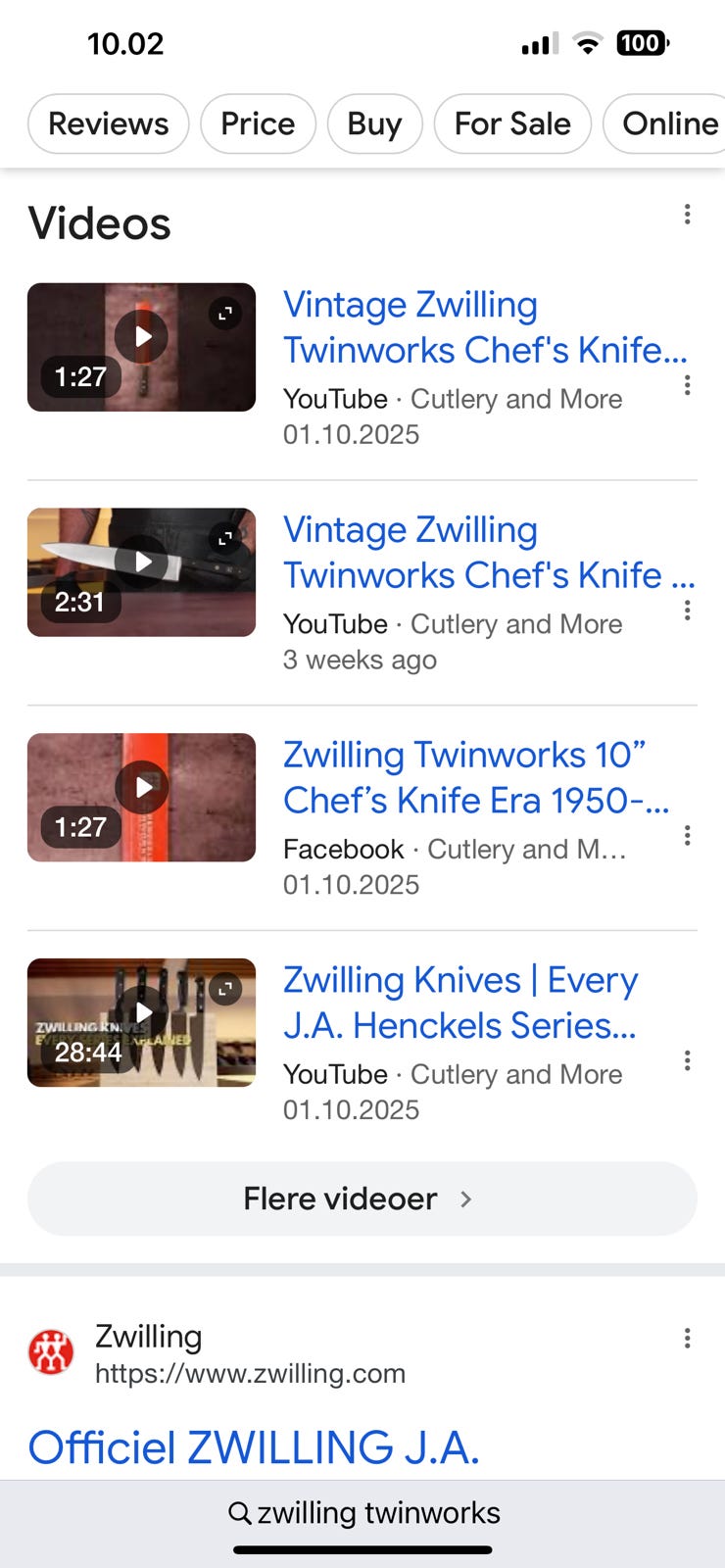Open the Videos section three-dot menu
The image size is (725, 1568).
click(x=688, y=215)
